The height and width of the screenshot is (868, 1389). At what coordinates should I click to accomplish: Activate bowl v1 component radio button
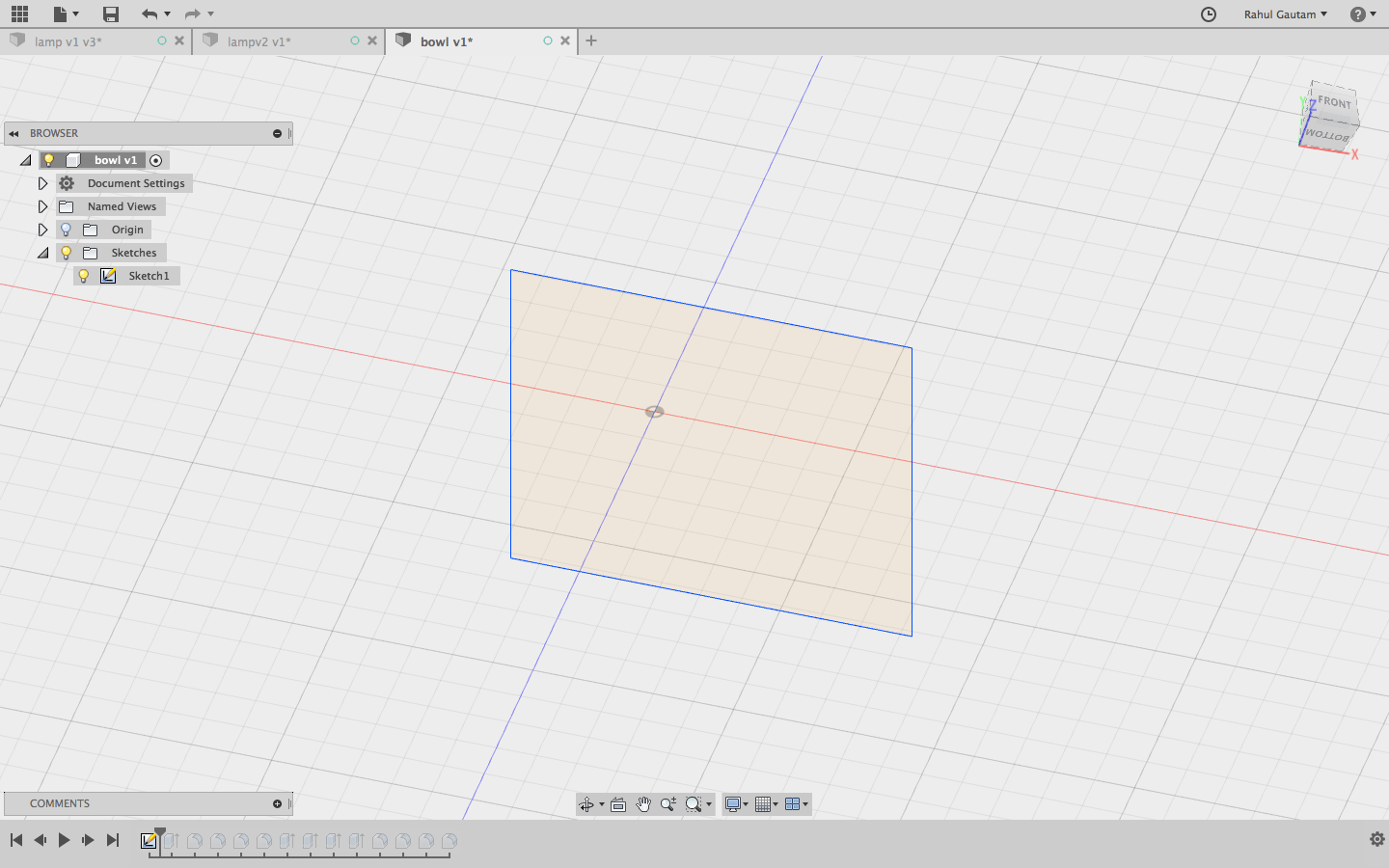[x=156, y=160]
